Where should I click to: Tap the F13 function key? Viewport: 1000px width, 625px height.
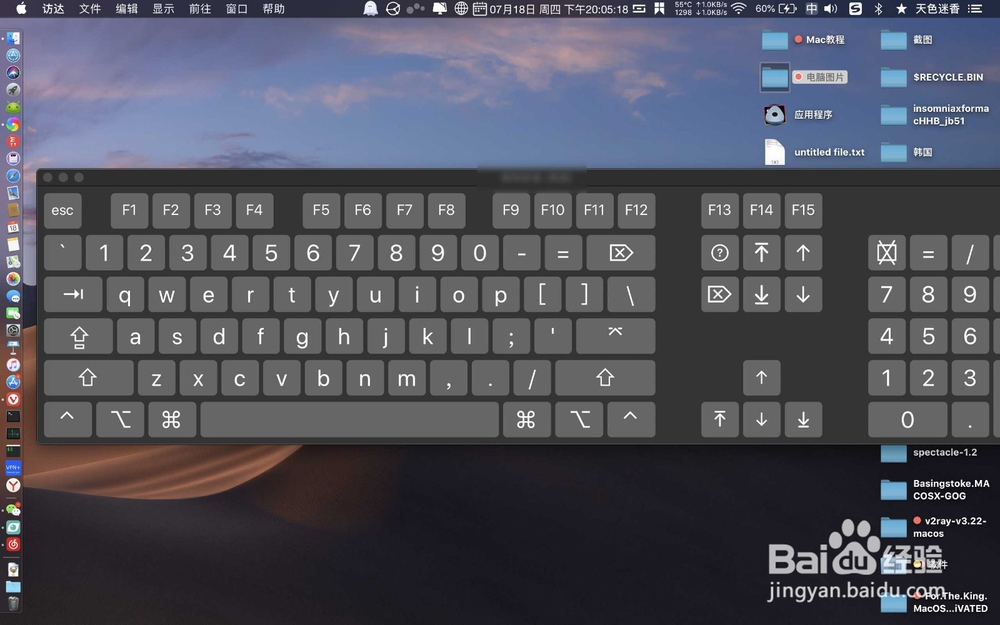(x=719, y=210)
